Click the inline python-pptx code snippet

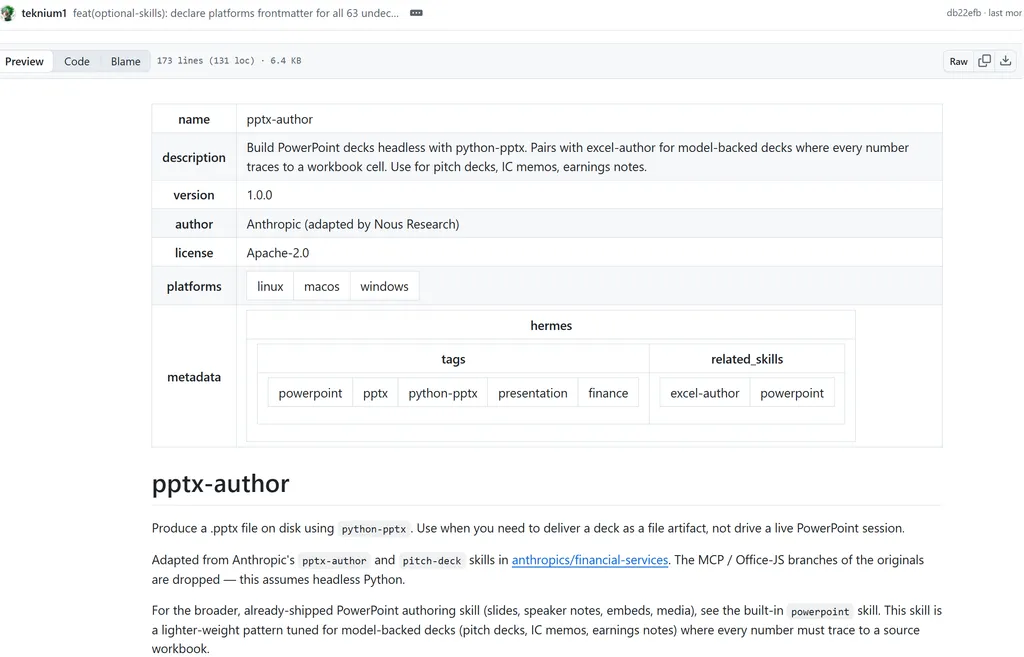pyautogui.click(x=374, y=529)
